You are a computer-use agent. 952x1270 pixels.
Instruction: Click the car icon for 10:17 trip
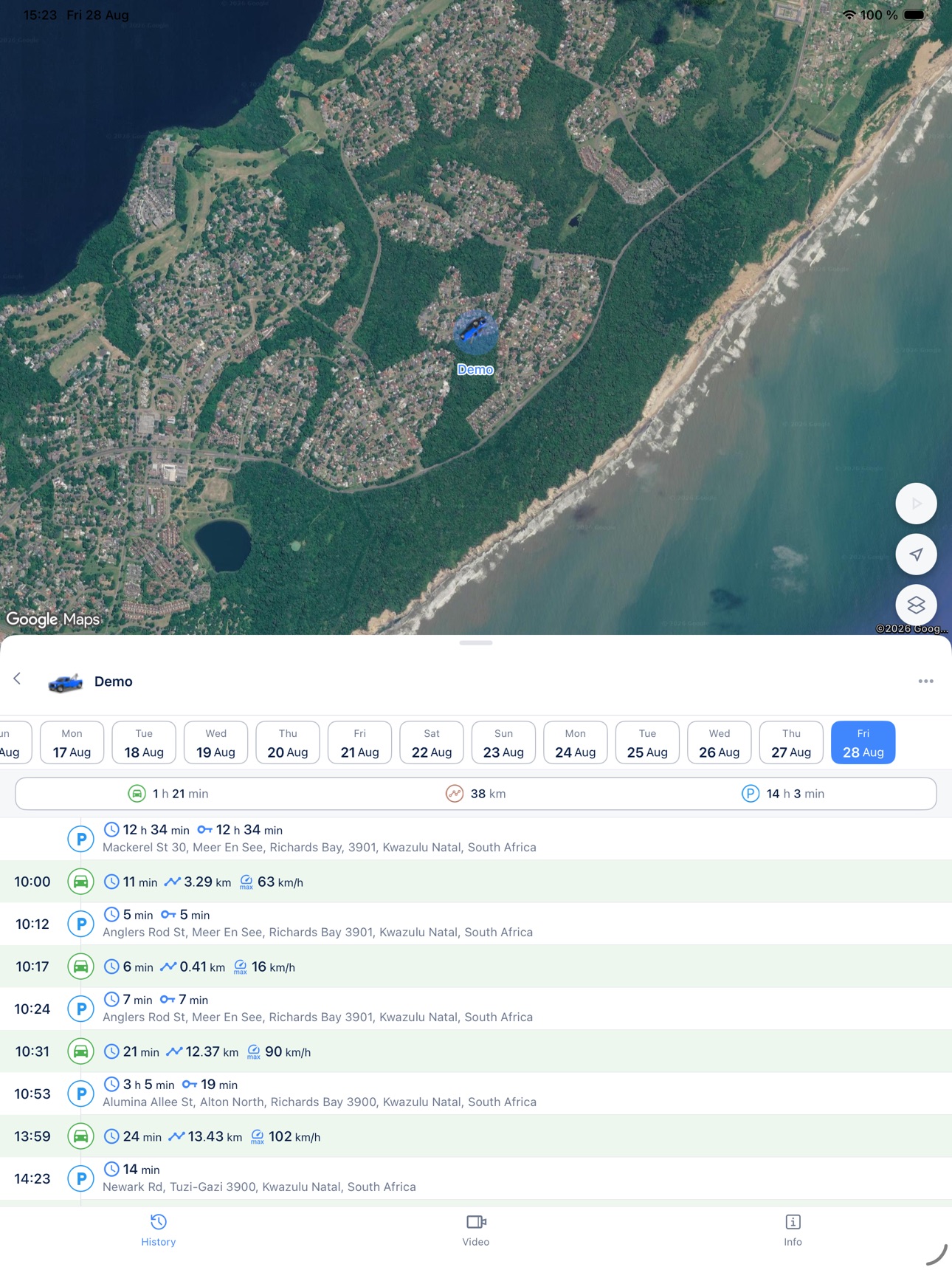tap(81, 967)
